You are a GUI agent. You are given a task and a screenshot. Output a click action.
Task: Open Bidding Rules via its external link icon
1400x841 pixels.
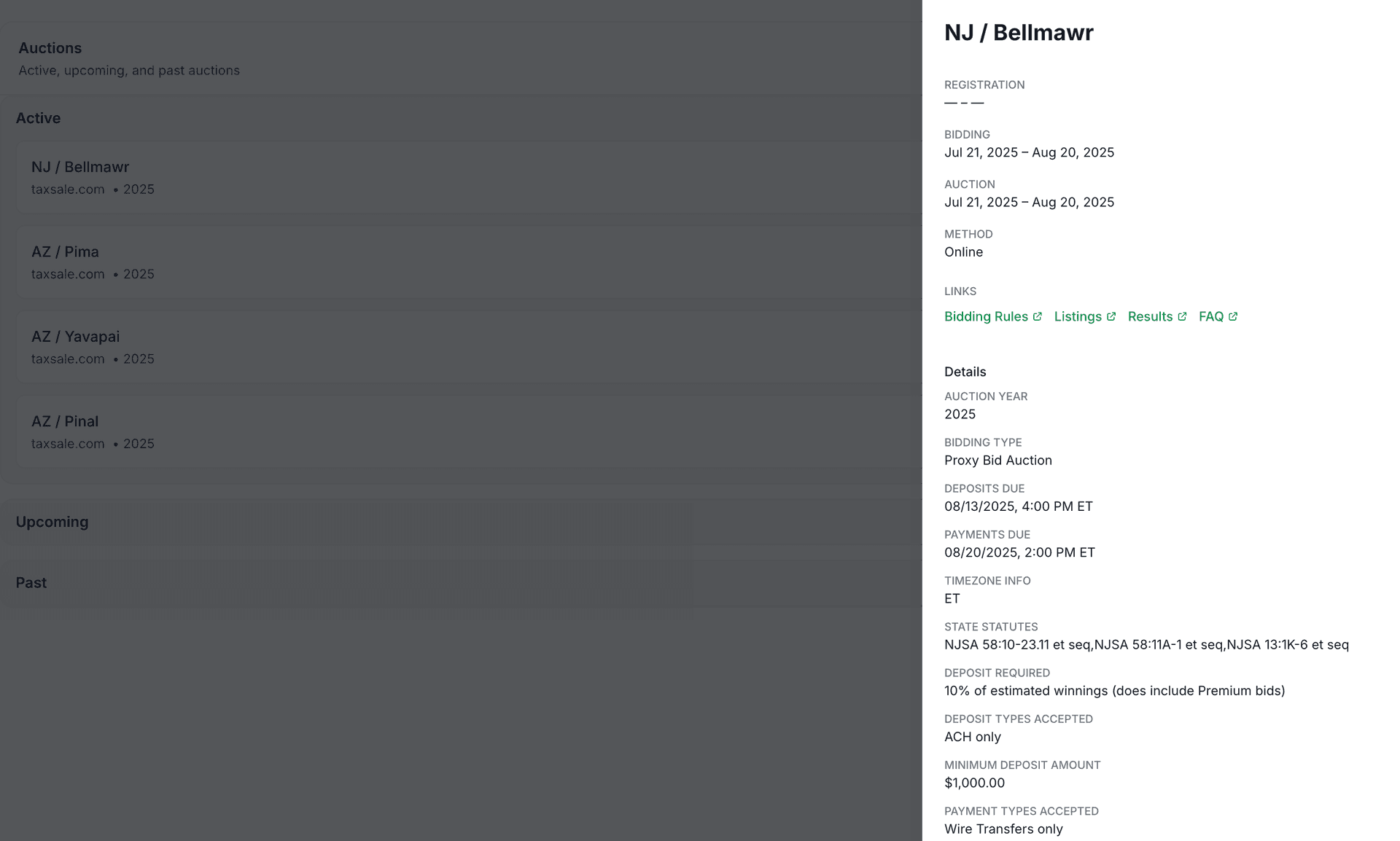click(1038, 316)
